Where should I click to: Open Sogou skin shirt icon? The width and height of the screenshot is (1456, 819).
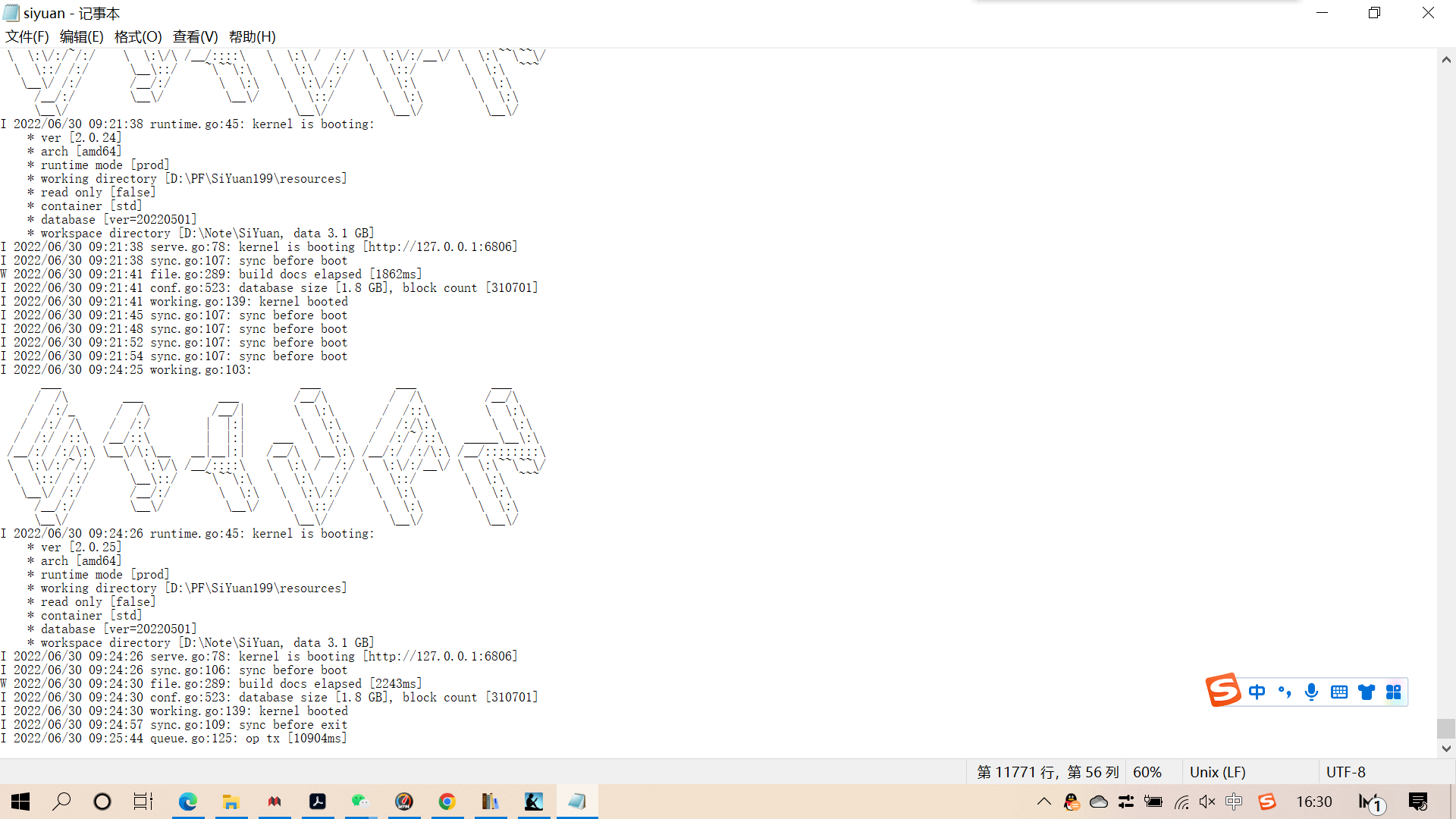(1366, 692)
